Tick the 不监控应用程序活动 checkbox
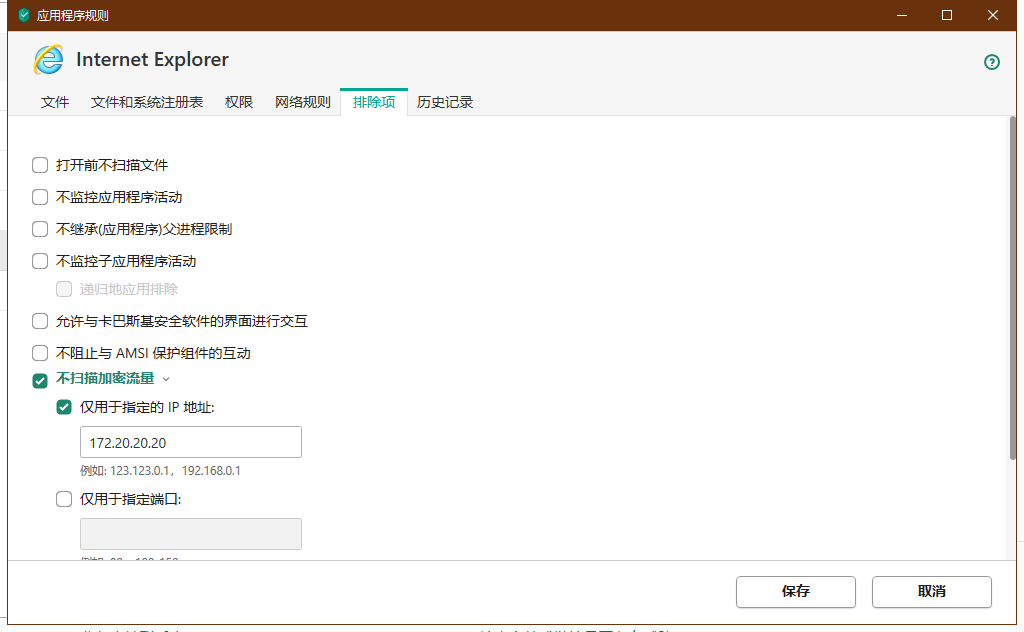 40,197
